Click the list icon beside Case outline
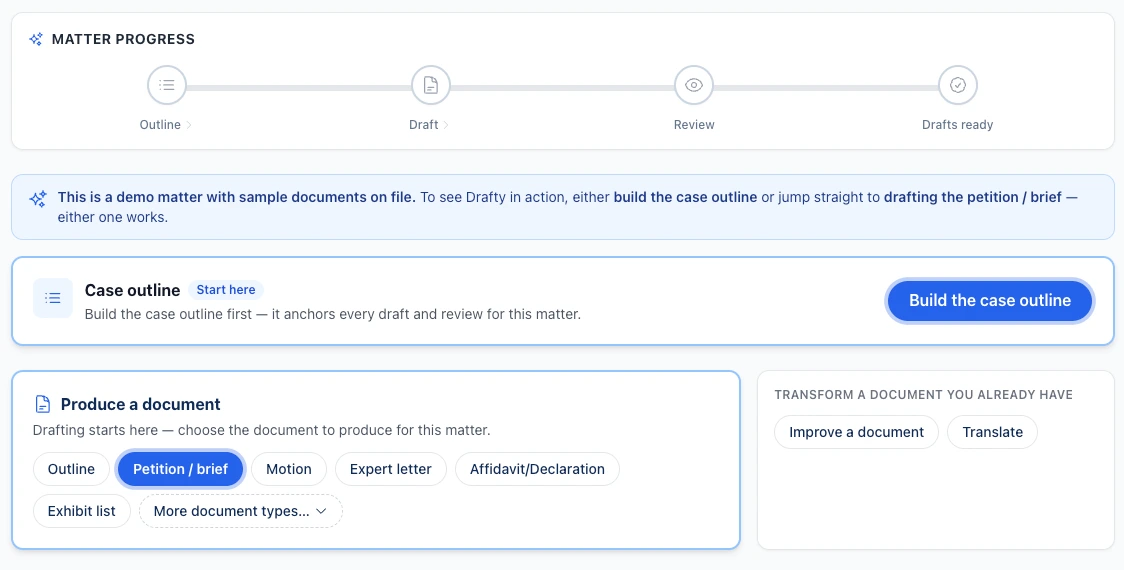The height and width of the screenshot is (570, 1124). [52, 298]
